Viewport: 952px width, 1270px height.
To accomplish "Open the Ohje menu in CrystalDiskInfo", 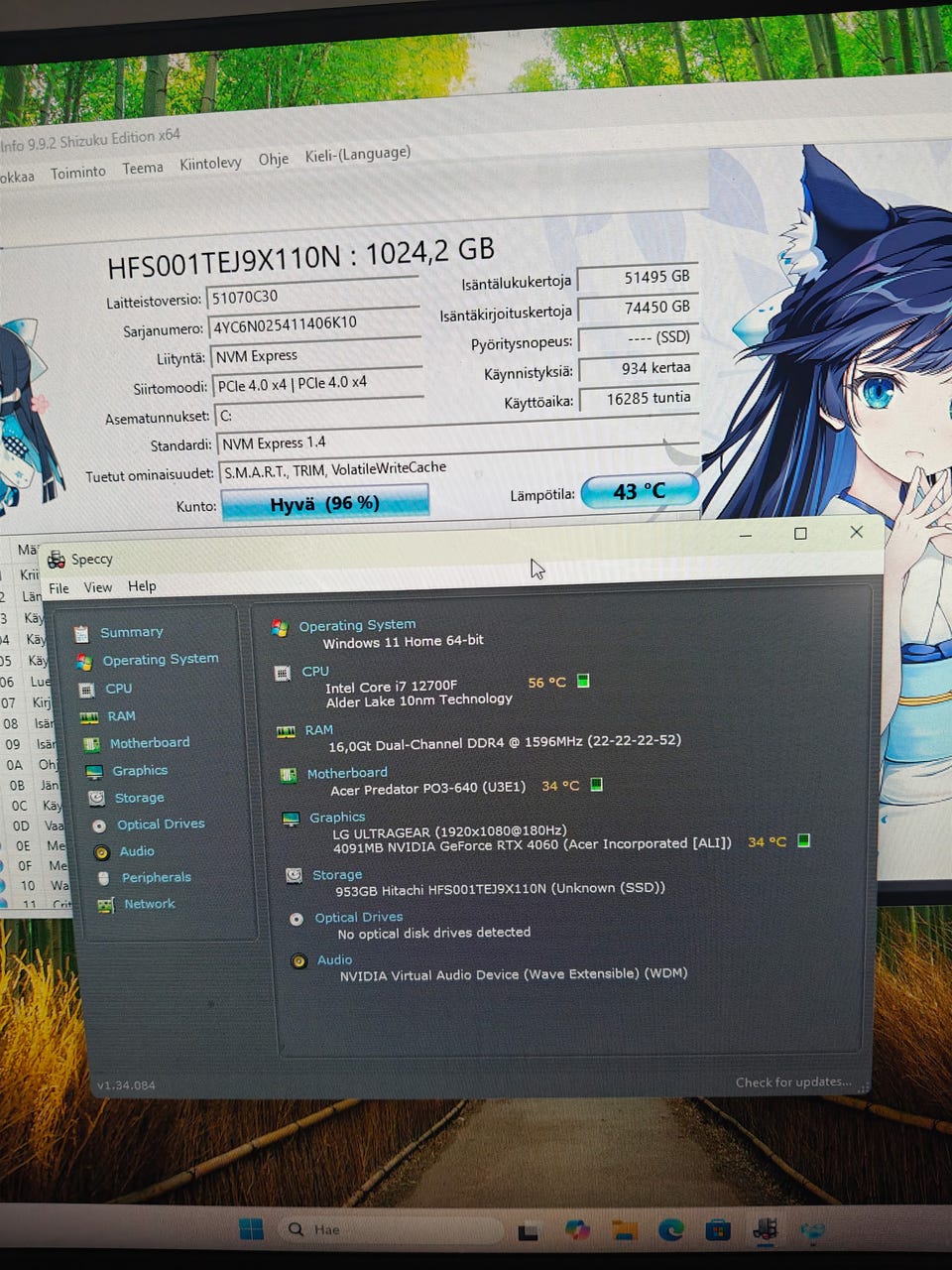I will (x=273, y=159).
